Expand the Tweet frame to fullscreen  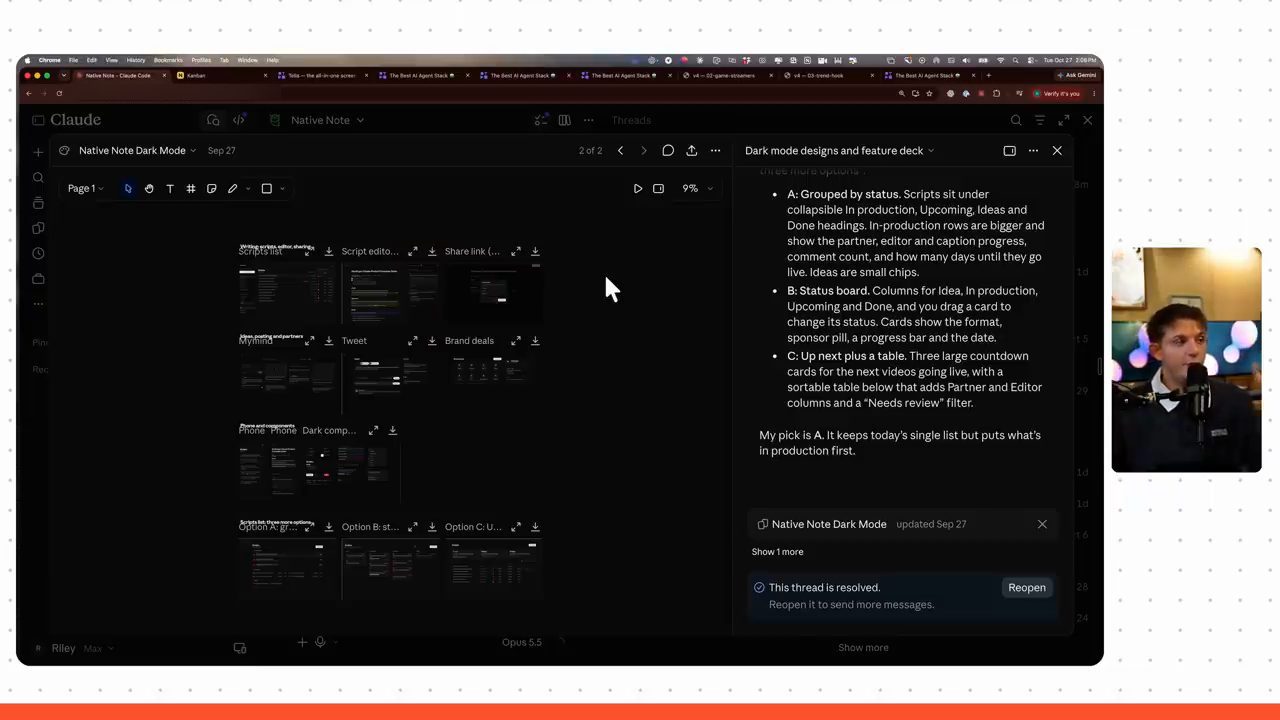(413, 341)
